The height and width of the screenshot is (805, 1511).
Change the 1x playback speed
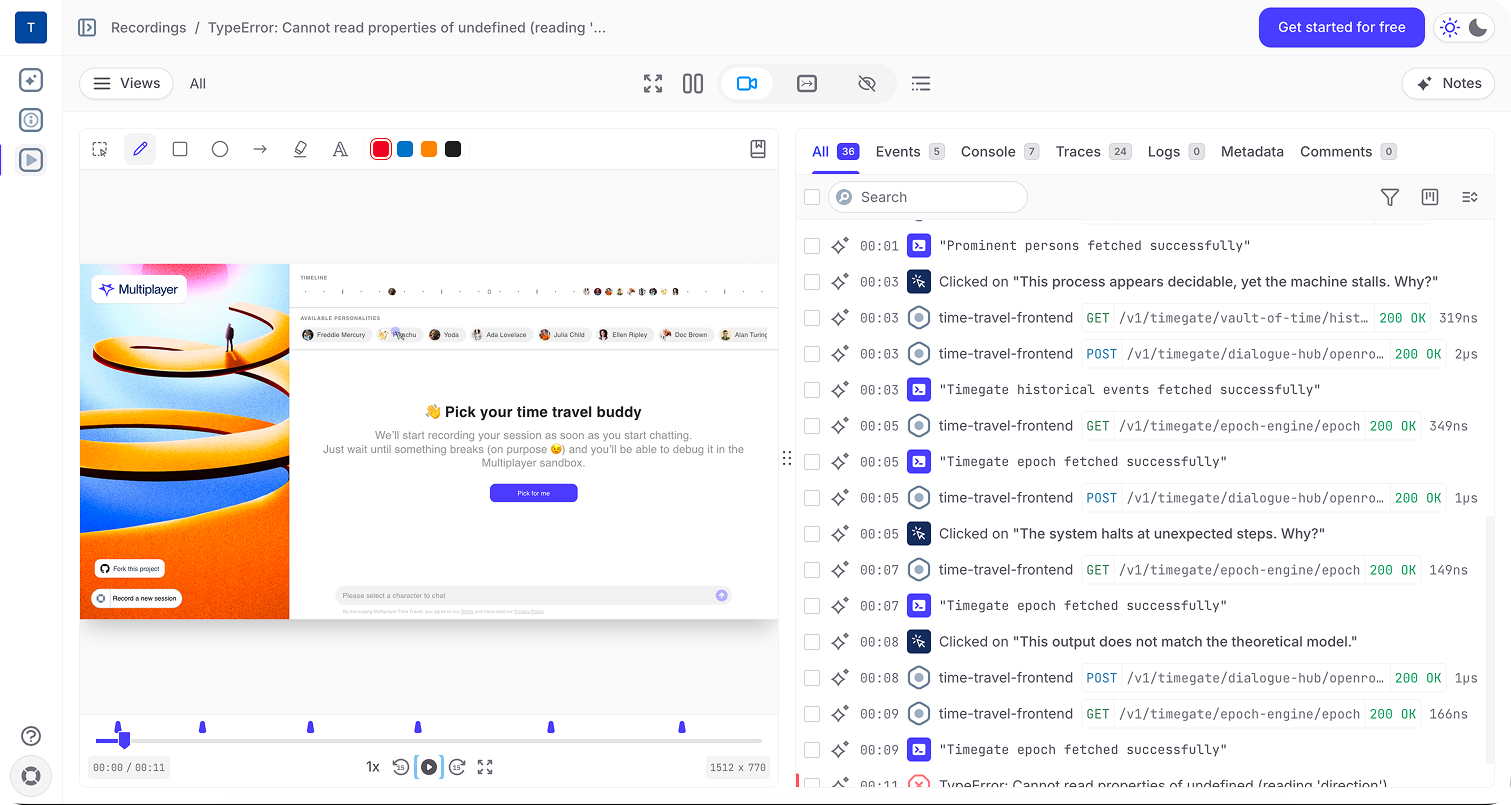tap(372, 767)
